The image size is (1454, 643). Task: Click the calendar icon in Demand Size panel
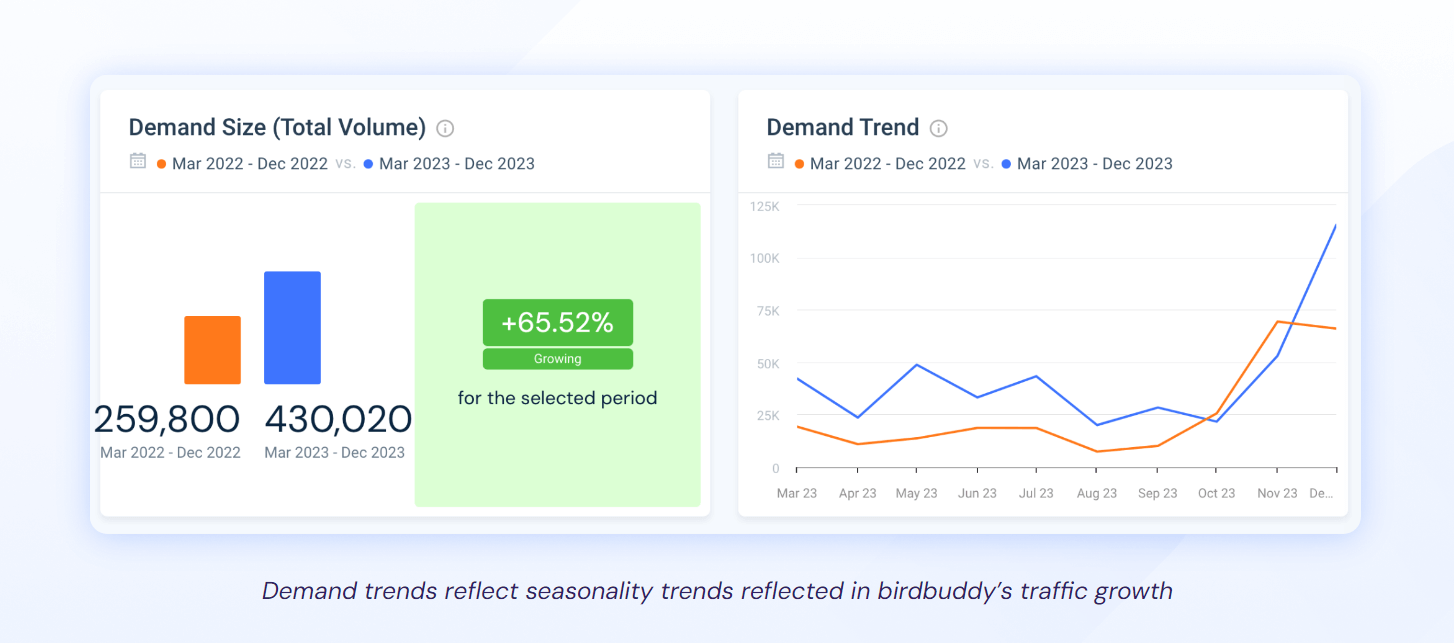[x=138, y=162]
